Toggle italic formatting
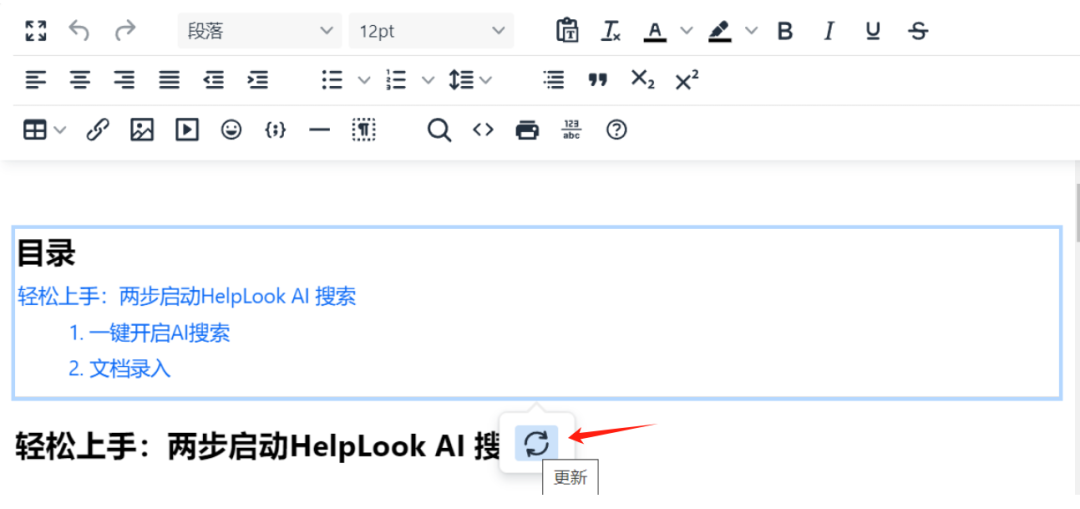Screen dimensions: 1080x509 (x=829, y=31)
